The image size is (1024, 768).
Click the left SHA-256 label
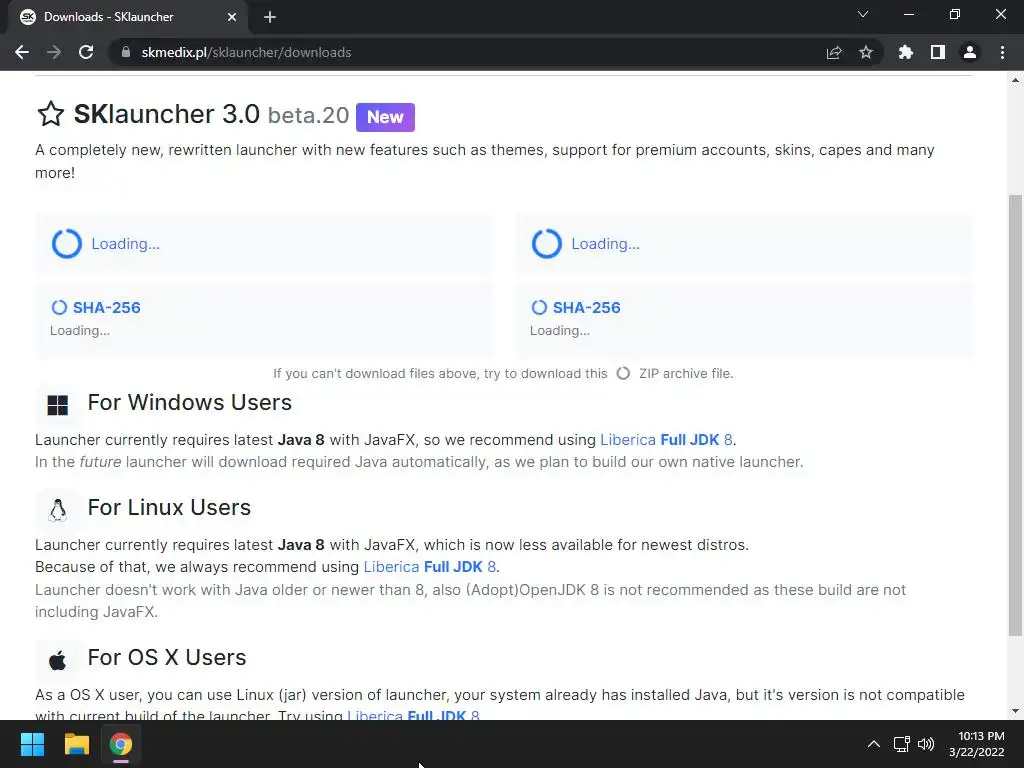pos(106,308)
